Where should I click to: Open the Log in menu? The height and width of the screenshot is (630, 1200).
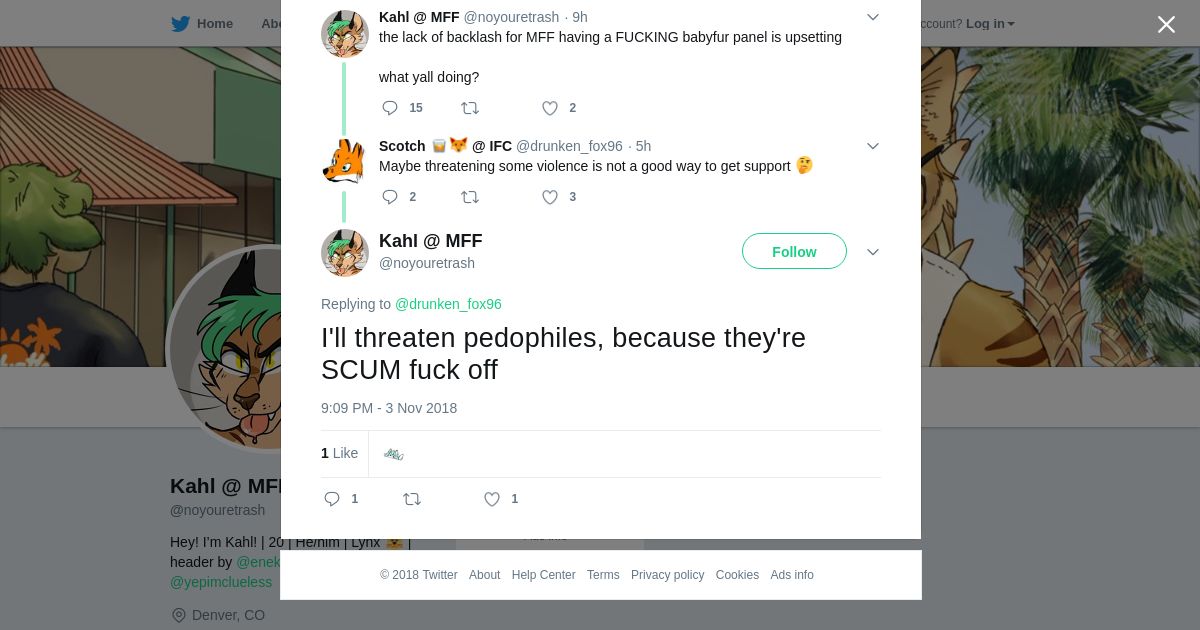point(989,23)
